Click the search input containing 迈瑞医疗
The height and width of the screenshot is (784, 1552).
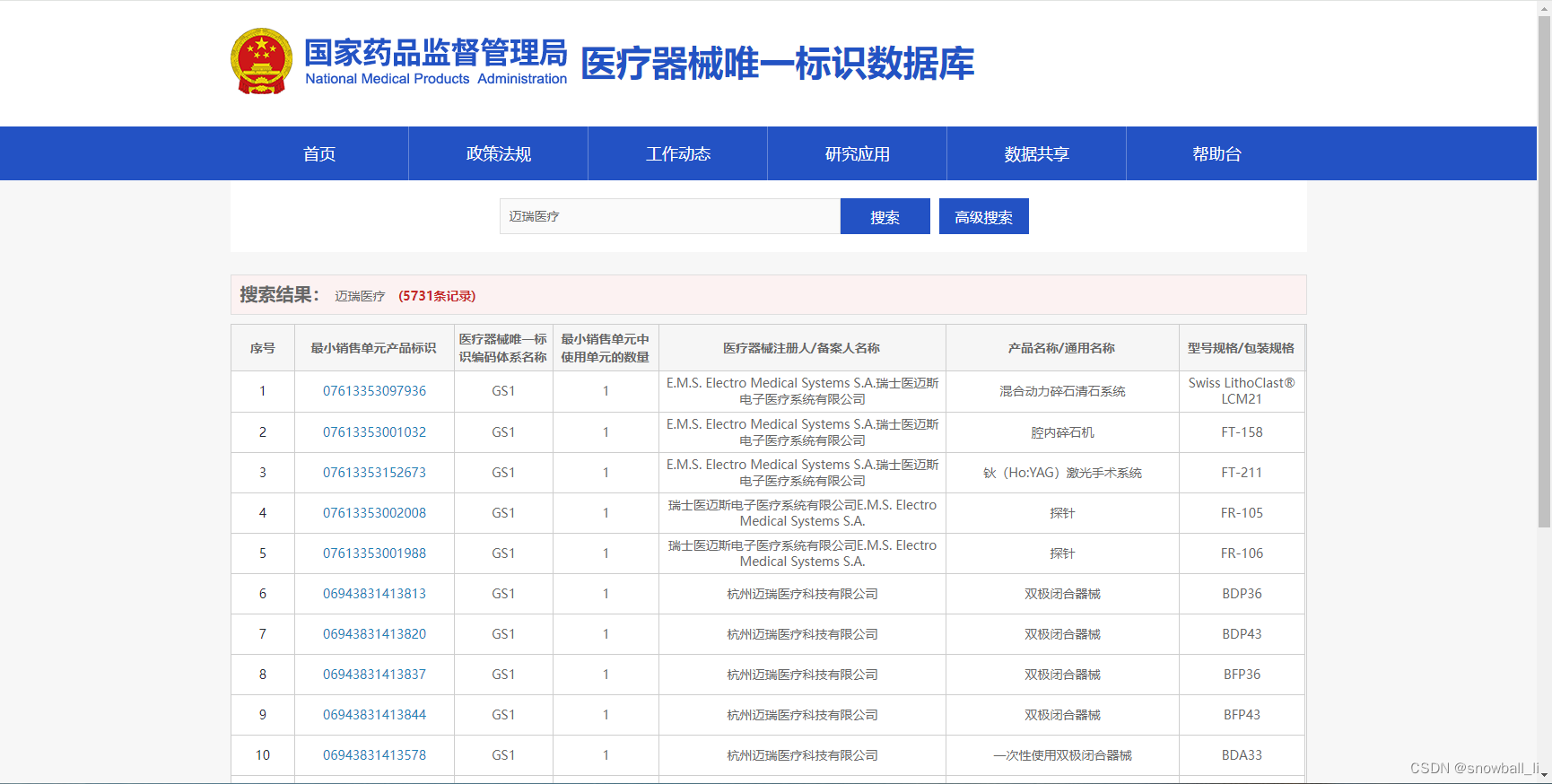click(670, 216)
